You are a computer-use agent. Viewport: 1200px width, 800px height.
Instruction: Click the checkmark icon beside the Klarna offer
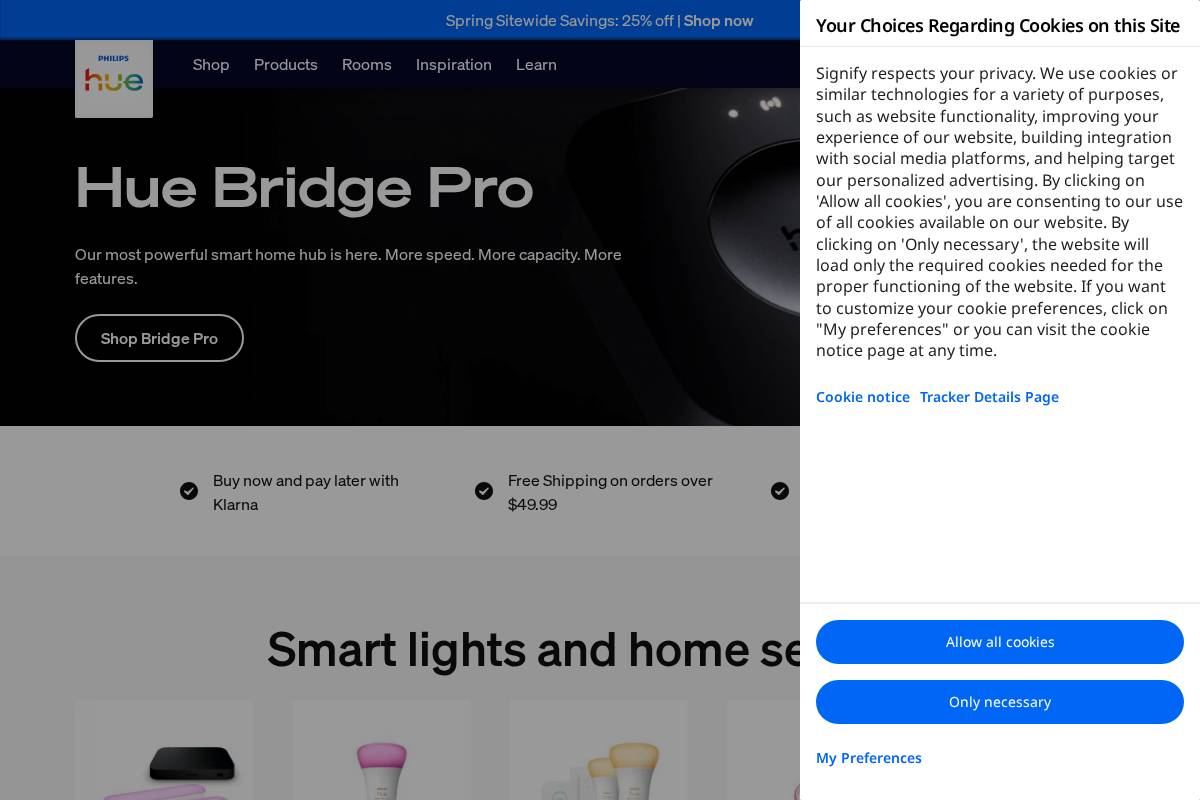[189, 491]
